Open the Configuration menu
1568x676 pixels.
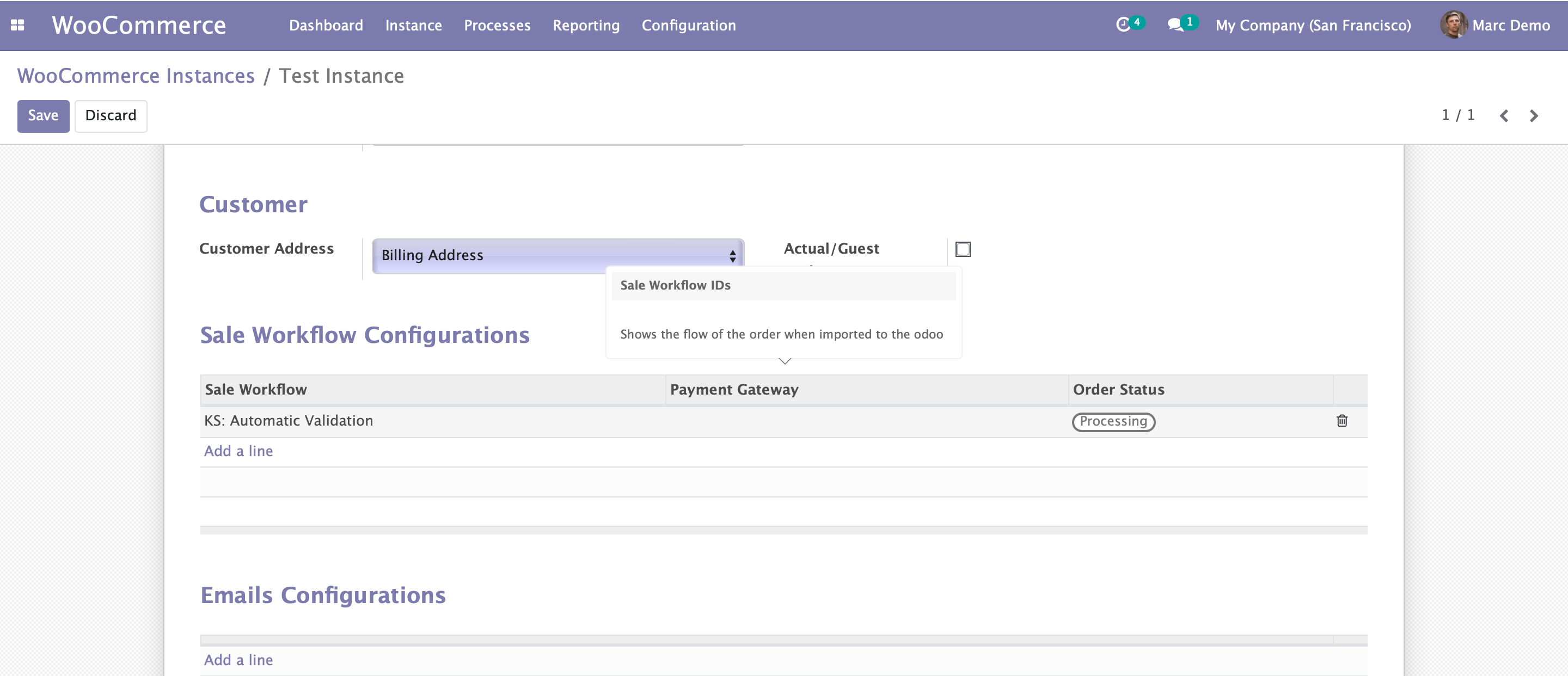click(688, 25)
